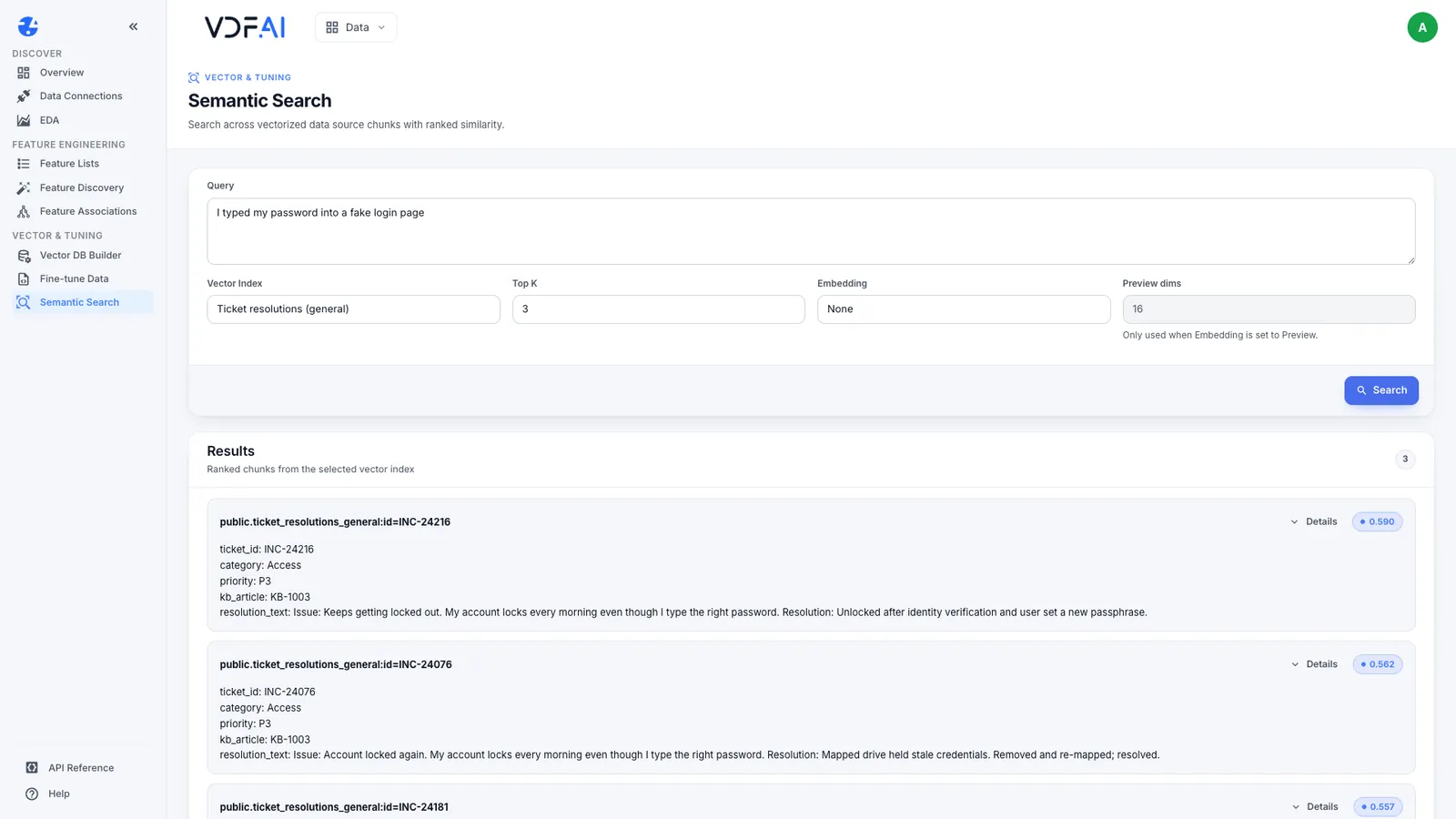The height and width of the screenshot is (819, 1456).
Task: Open the user avatar A menu
Action: [x=1422, y=27]
